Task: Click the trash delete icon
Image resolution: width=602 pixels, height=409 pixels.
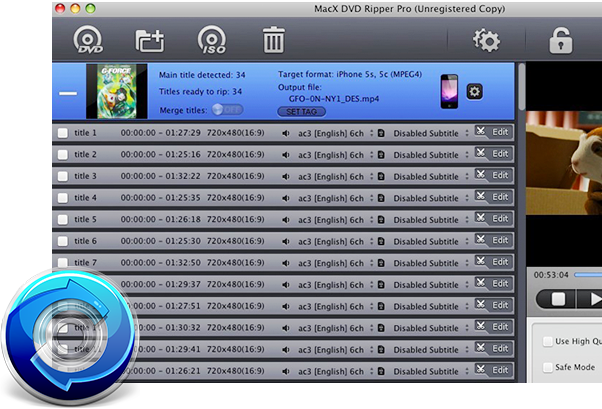Action: coord(273,41)
